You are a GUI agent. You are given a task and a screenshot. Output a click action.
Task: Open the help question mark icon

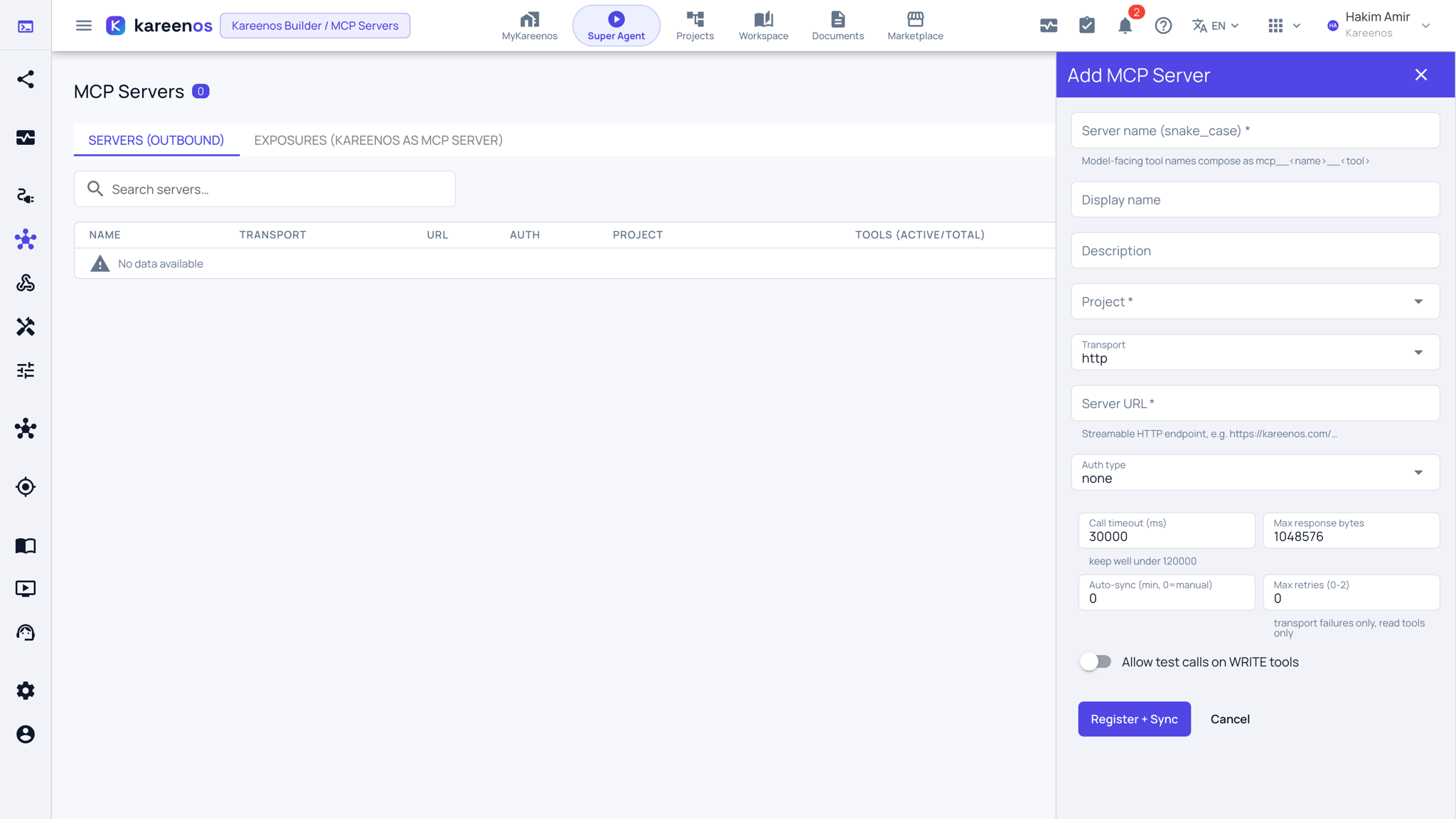[1163, 26]
